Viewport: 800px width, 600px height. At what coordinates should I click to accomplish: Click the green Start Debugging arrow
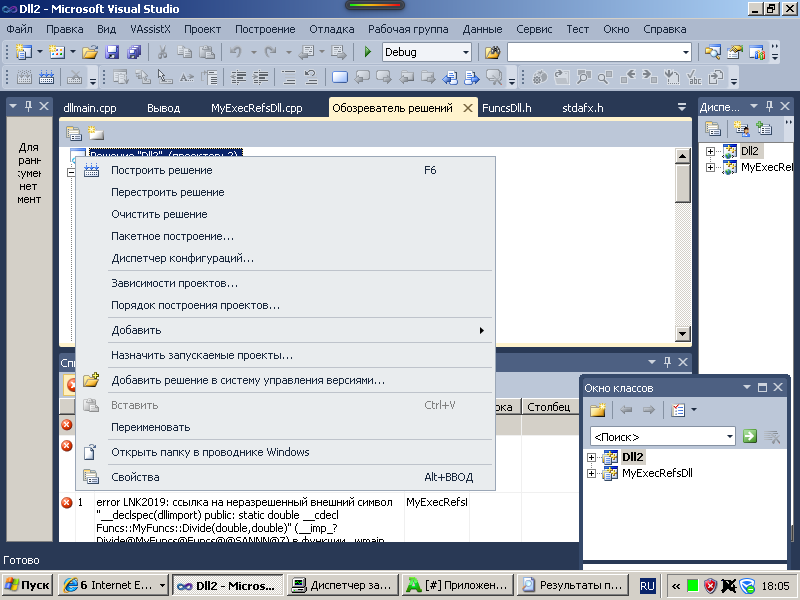pos(368,52)
